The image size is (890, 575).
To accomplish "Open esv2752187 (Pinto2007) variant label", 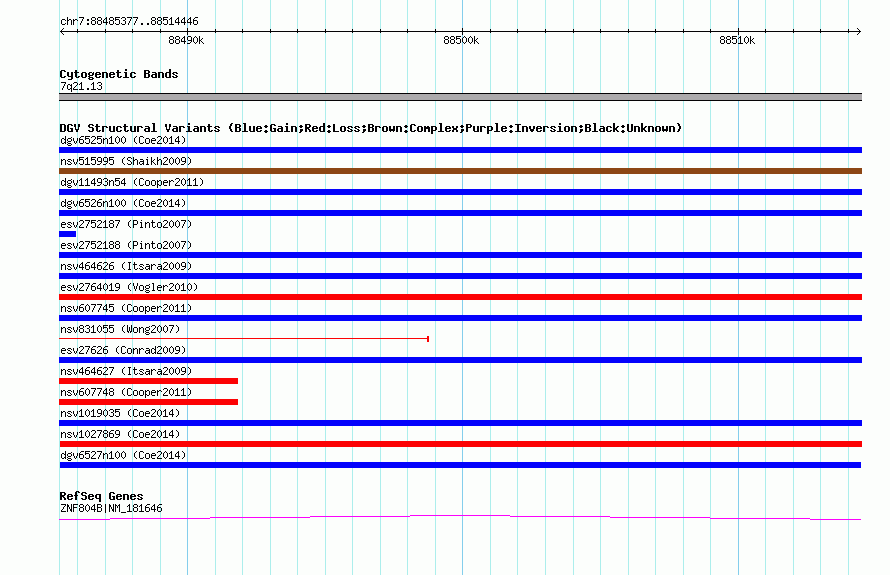I will (x=126, y=224).
